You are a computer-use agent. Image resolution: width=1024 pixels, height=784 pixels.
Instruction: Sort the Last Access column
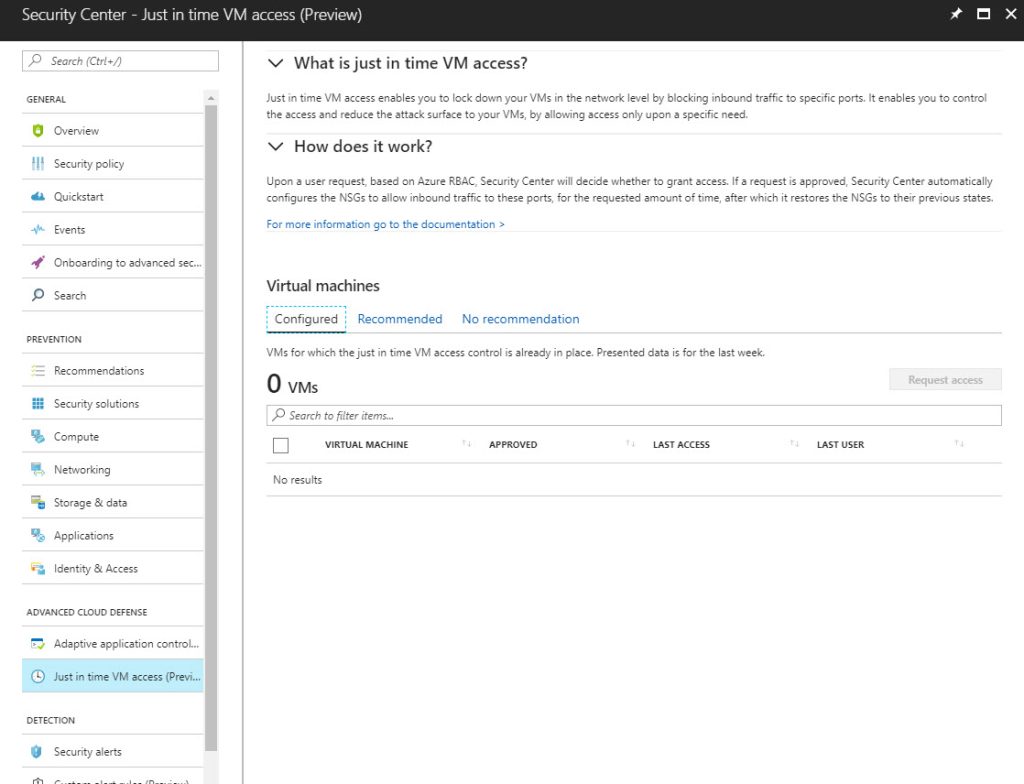pos(795,444)
